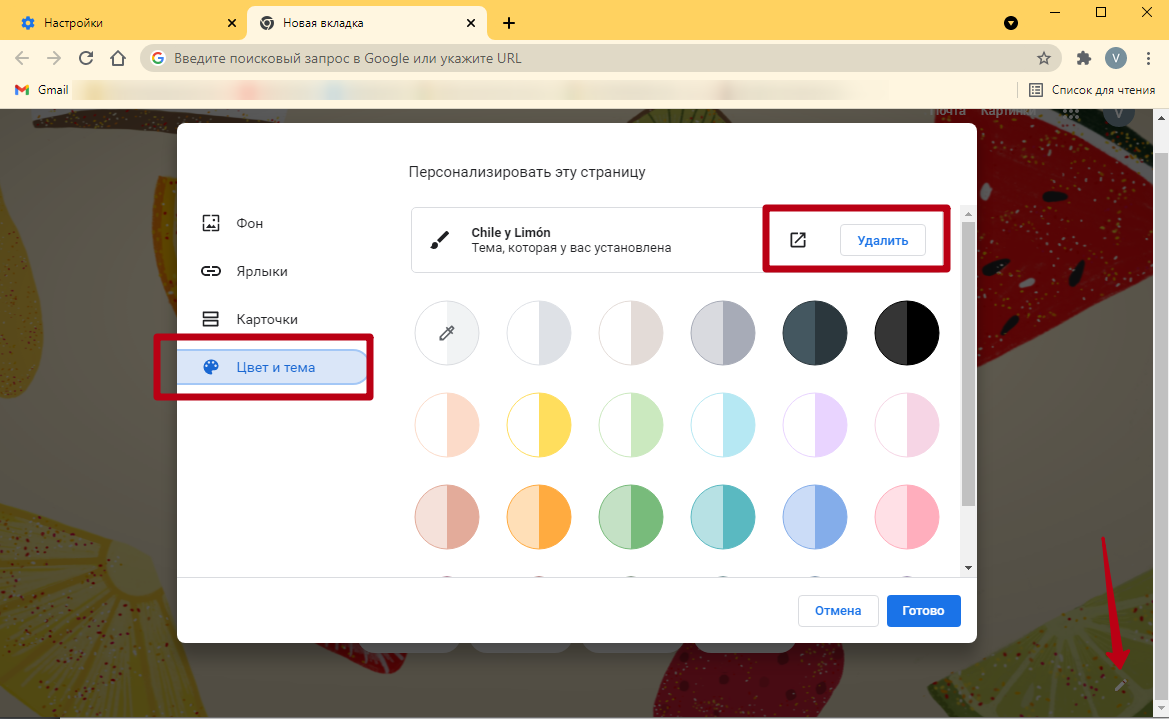
Task: Open theme in Chrome Web Store icon
Action: (798, 240)
